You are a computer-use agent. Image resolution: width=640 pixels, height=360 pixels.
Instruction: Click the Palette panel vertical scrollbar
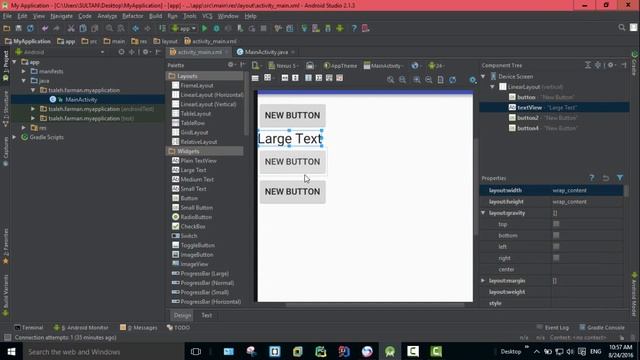point(246,105)
